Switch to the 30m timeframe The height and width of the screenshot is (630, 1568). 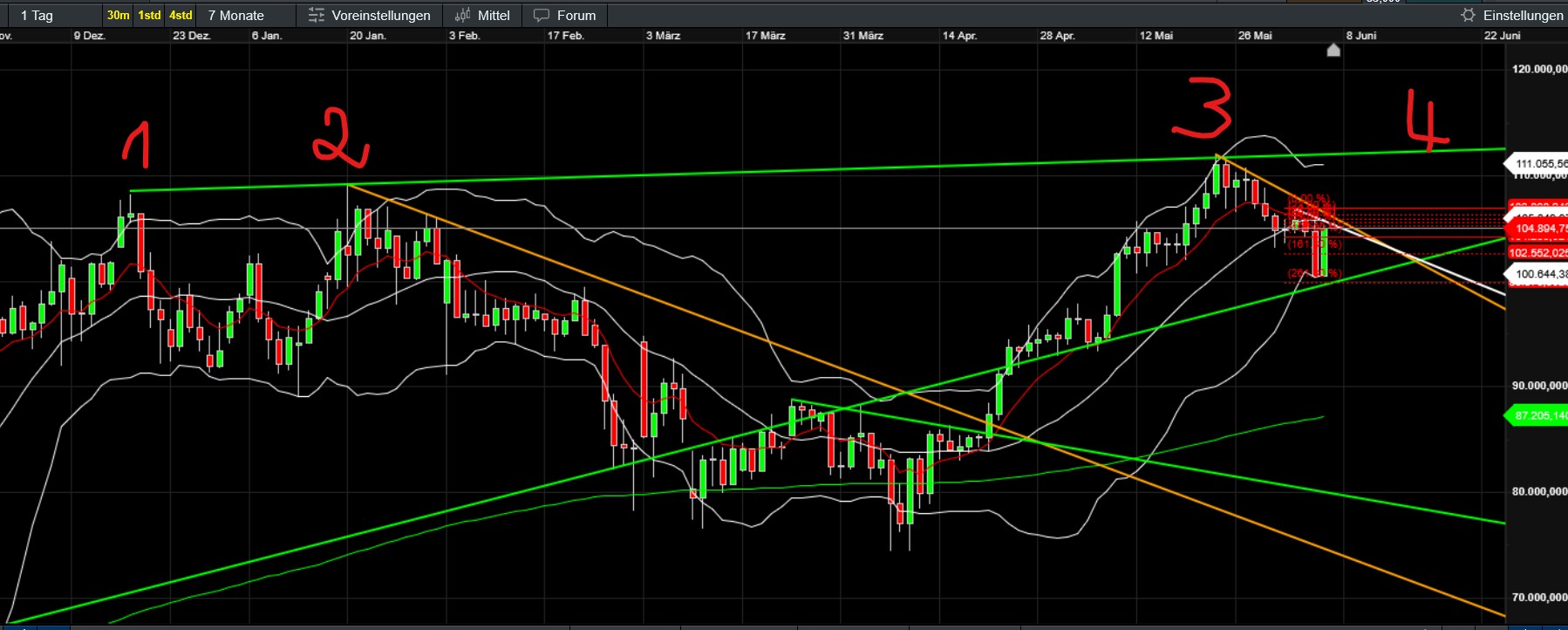pyautogui.click(x=119, y=16)
